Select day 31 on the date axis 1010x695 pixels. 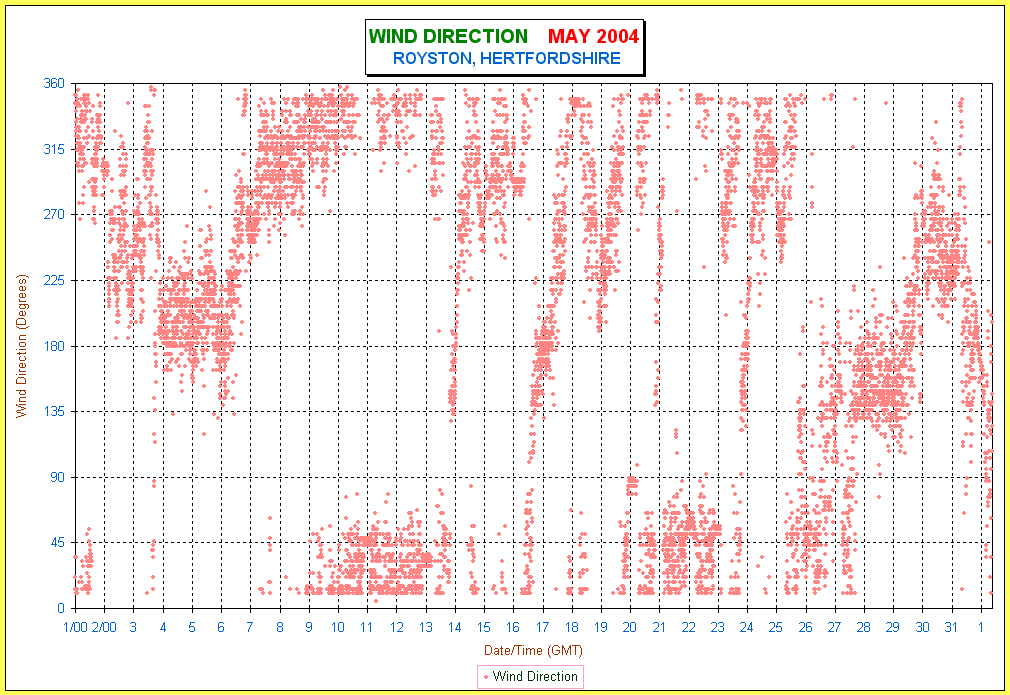pos(951,627)
